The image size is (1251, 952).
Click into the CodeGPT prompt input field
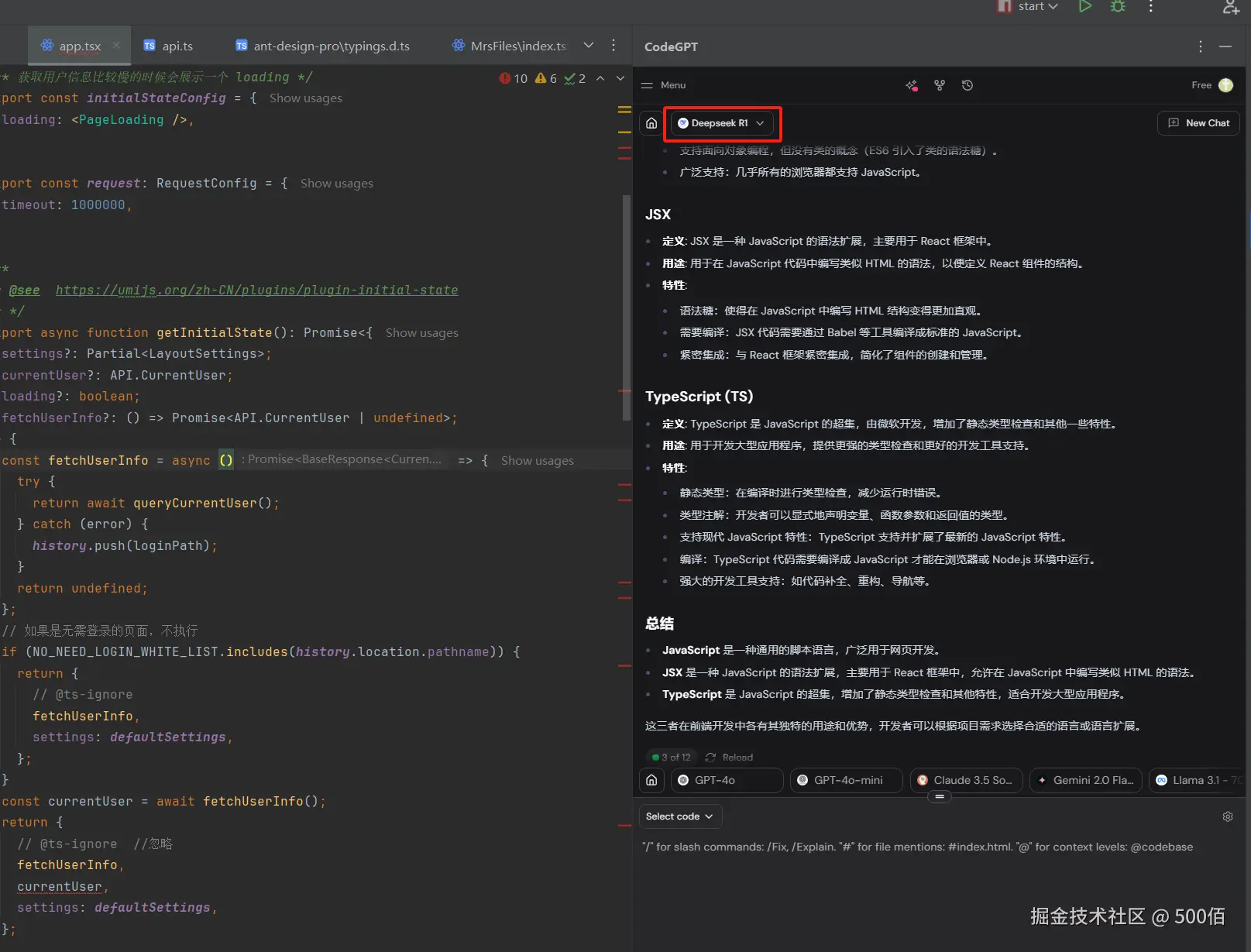tap(937, 847)
